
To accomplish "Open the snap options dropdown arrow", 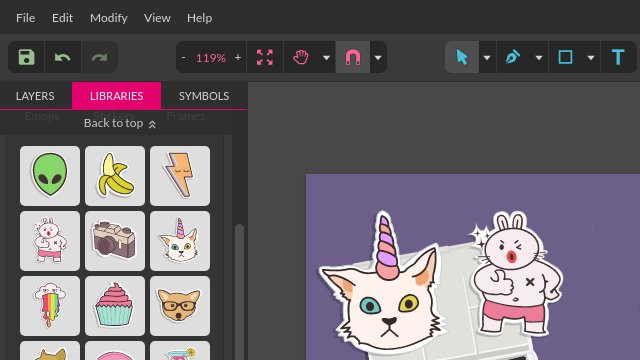I will coord(378,58).
